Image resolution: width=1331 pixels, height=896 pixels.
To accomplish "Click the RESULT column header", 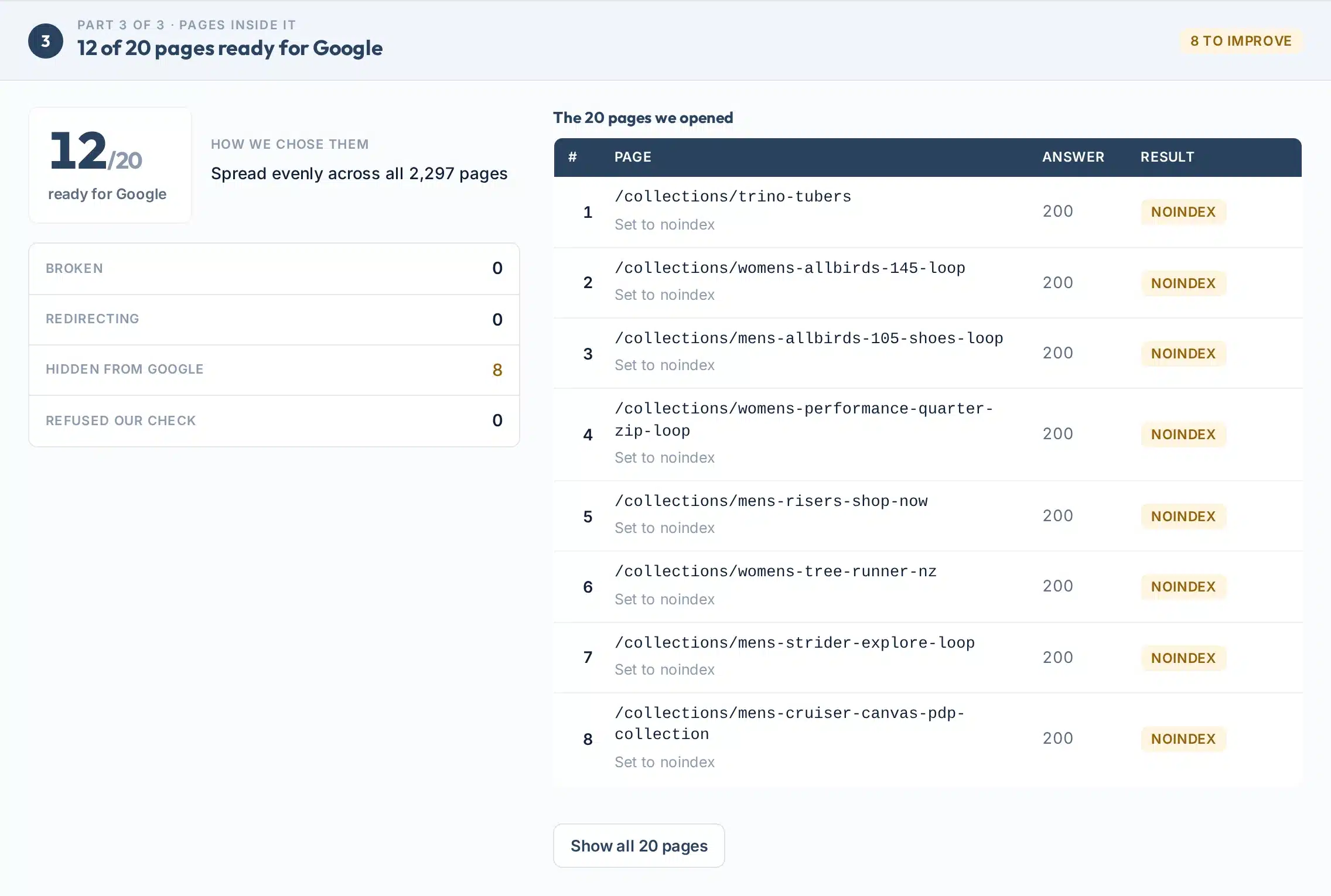I will point(1167,157).
